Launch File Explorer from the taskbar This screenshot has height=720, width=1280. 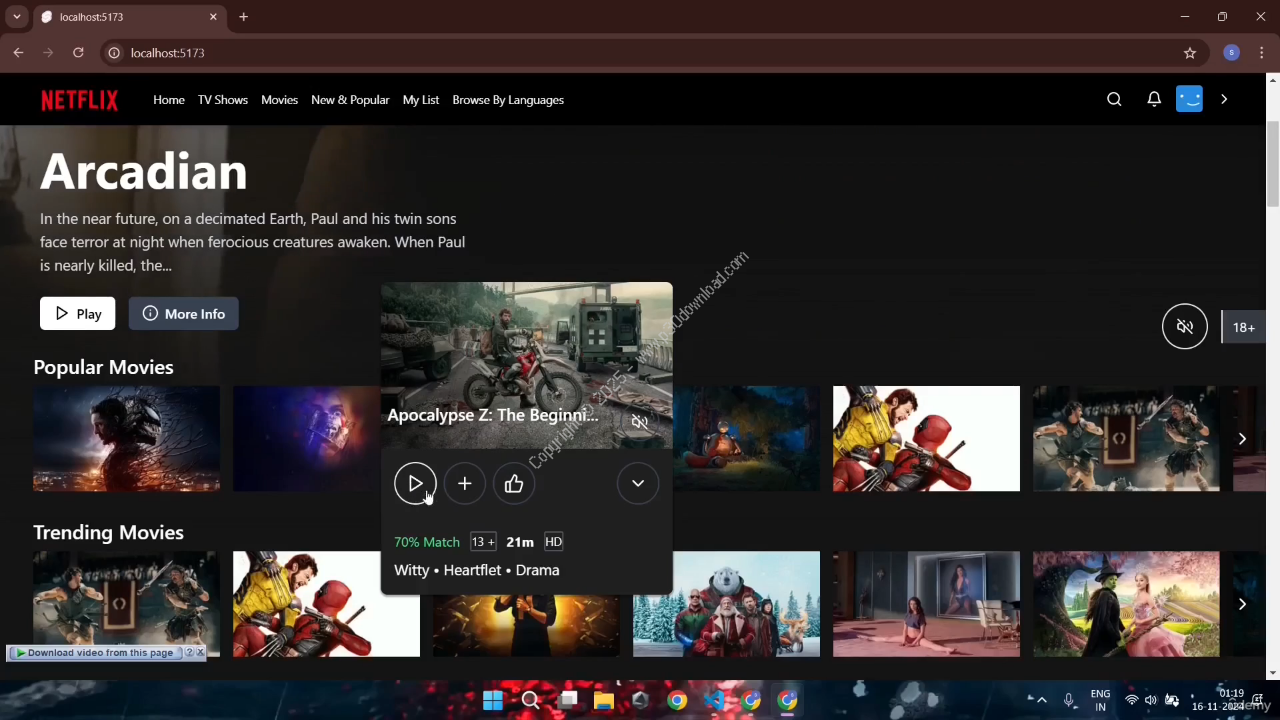(604, 700)
